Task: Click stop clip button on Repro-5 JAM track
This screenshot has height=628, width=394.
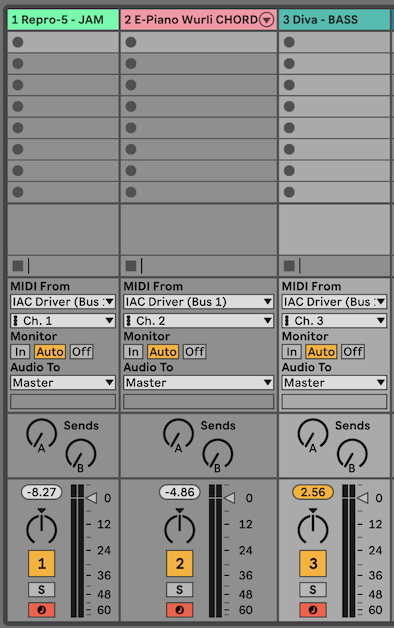Action: [x=18, y=266]
